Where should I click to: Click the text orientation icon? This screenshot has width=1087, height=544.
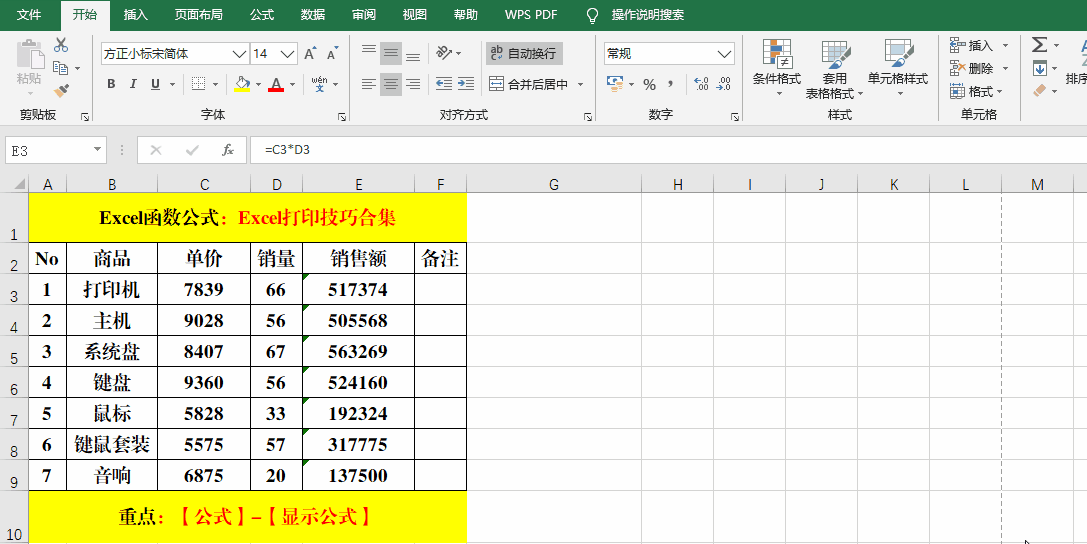coord(444,53)
